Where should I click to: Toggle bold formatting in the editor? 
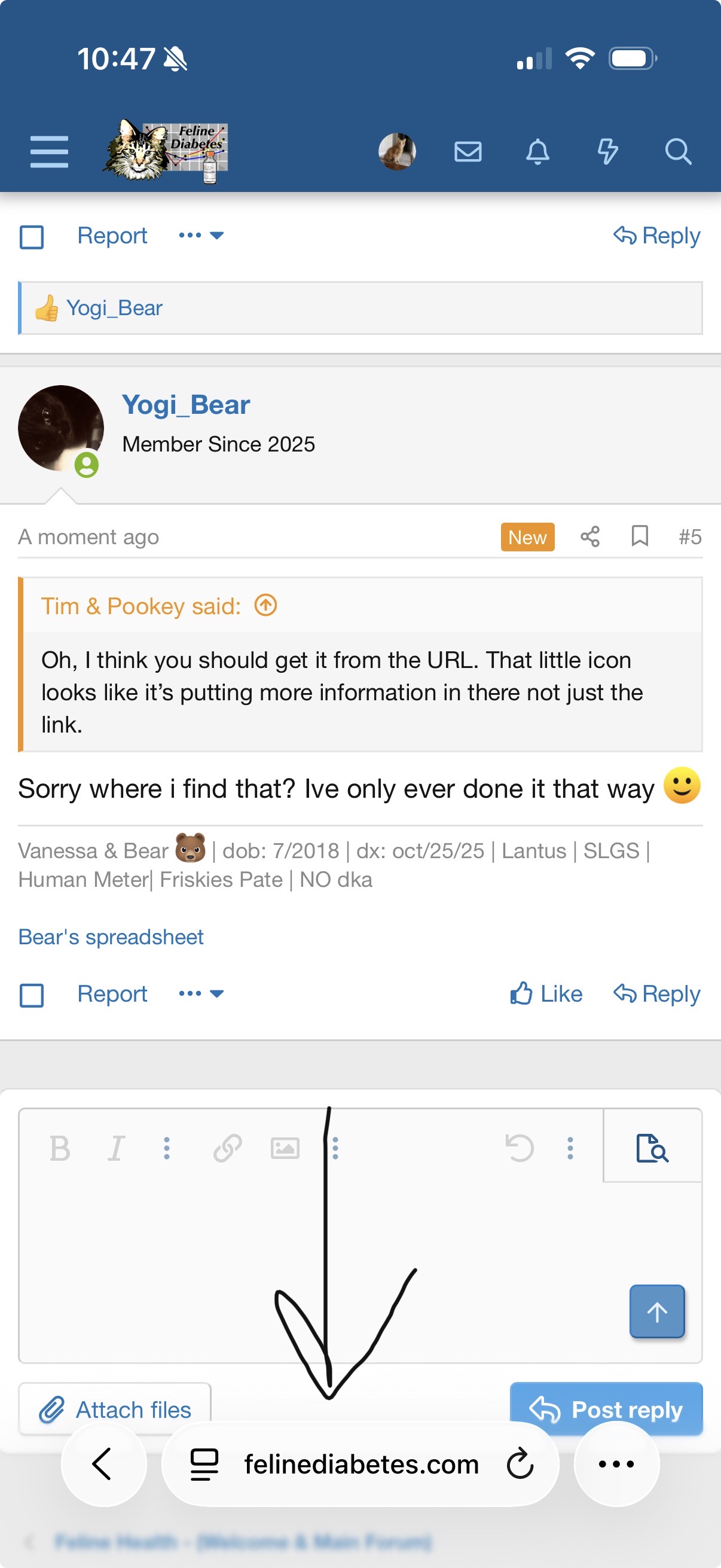(x=60, y=1149)
